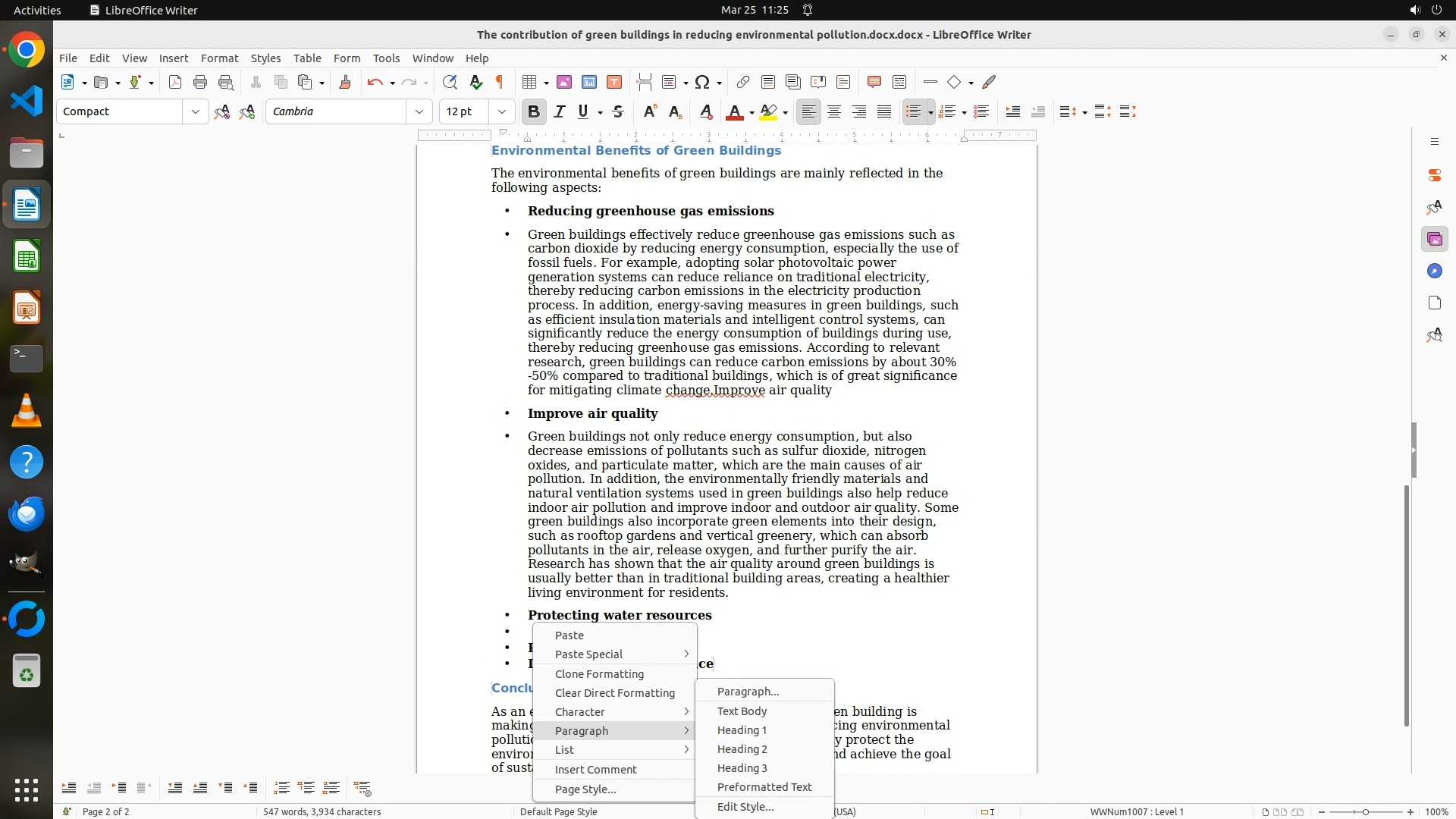Choose Clear Direct Formatting in context menu
Image resolution: width=1456 pixels, height=819 pixels.
[614, 693]
